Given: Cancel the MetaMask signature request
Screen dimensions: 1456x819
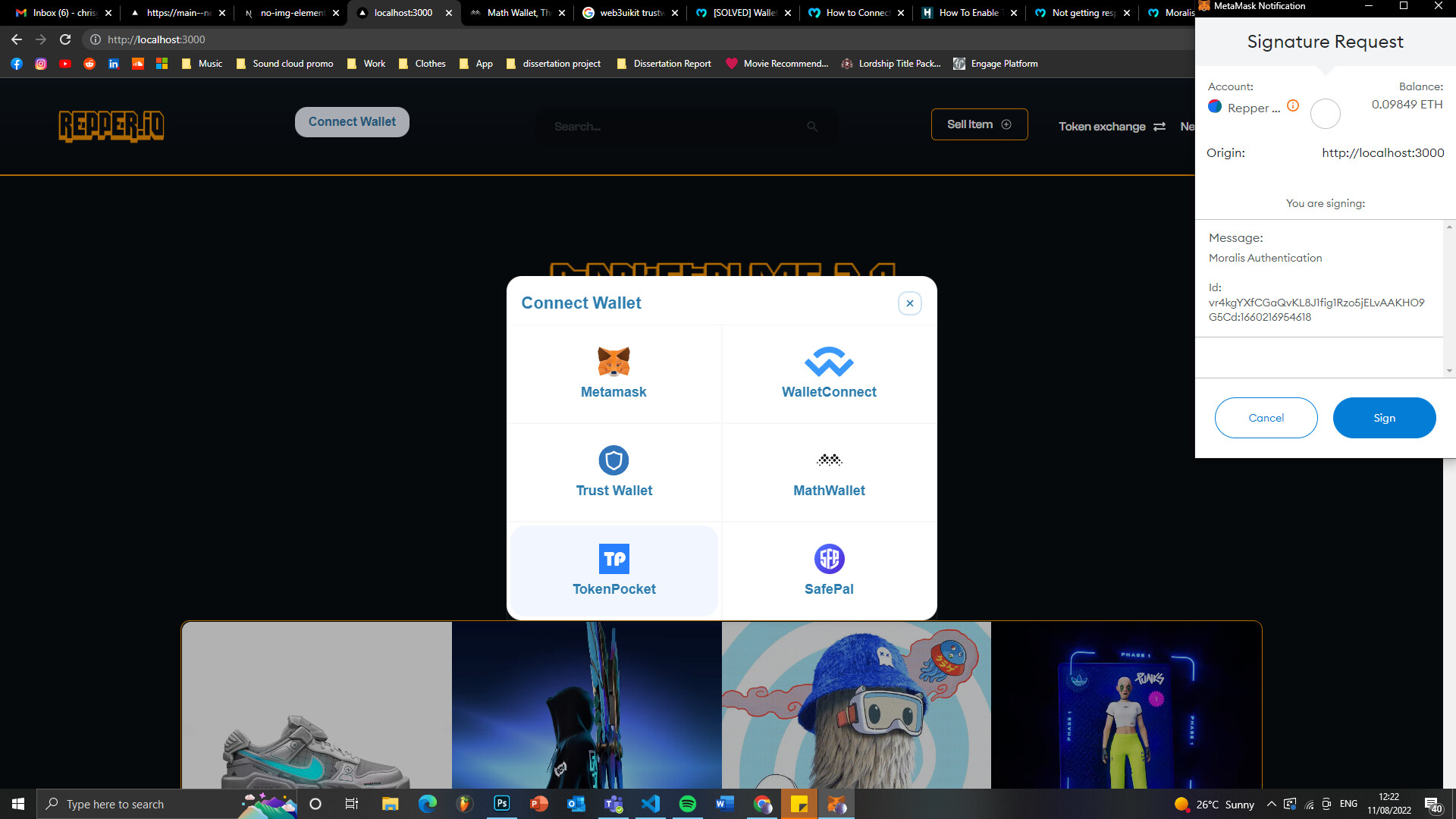Looking at the screenshot, I should point(1266,418).
